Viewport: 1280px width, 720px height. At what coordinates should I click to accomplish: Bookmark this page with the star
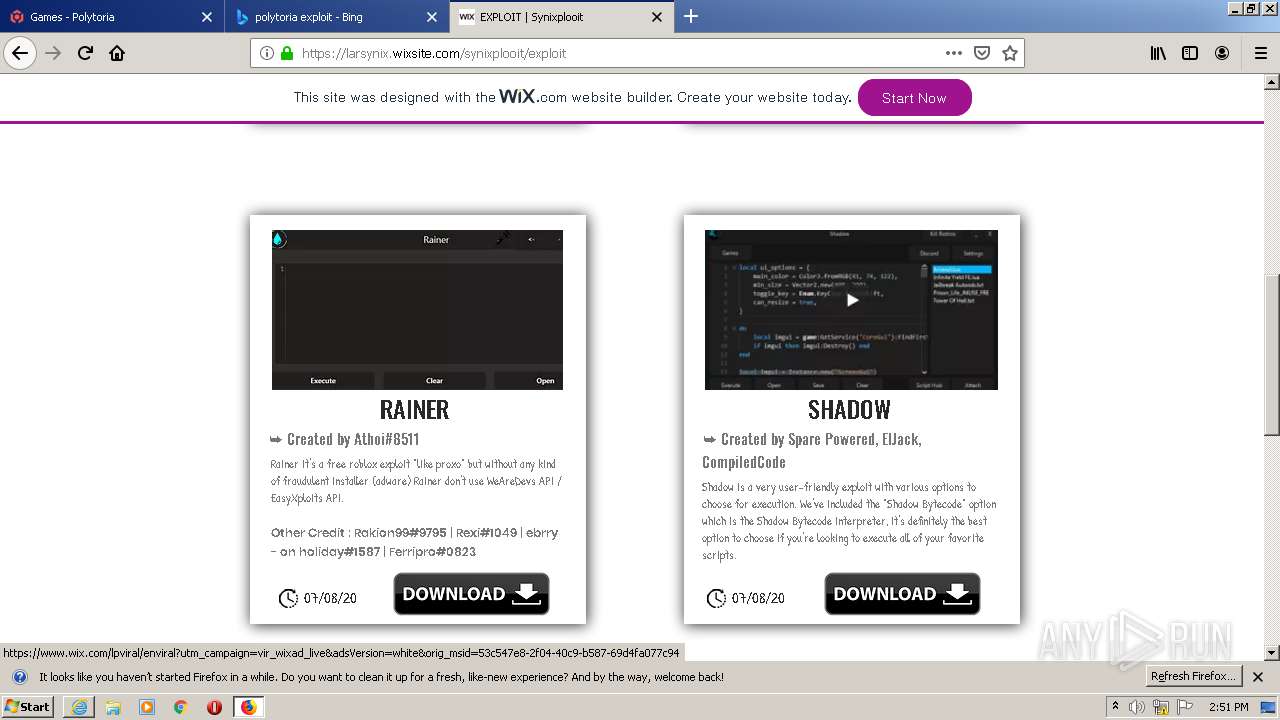[x=1010, y=53]
